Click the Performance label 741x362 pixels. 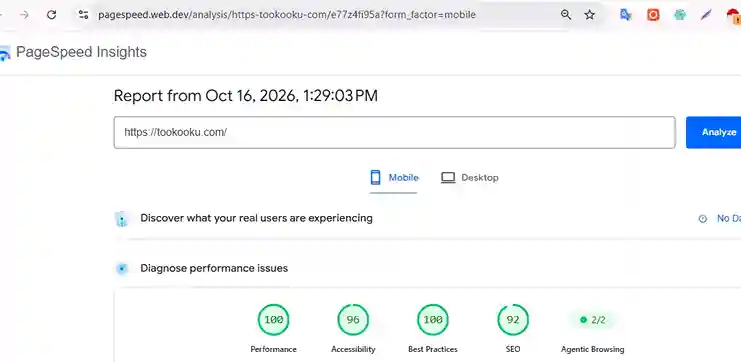[273, 350]
